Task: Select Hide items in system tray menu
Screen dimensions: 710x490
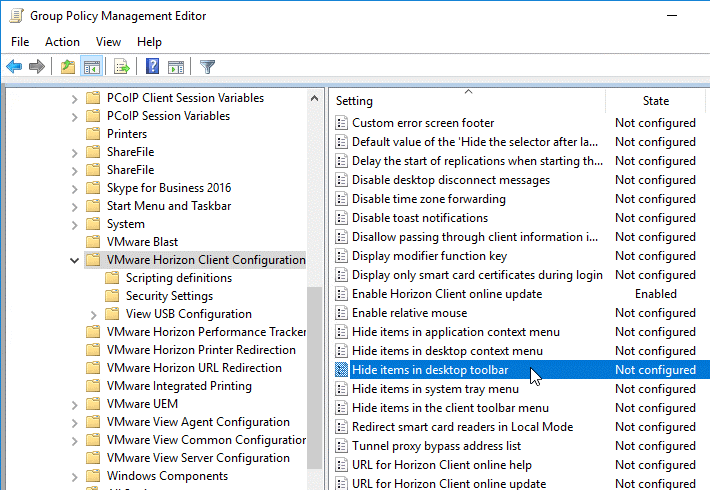Action: click(436, 389)
